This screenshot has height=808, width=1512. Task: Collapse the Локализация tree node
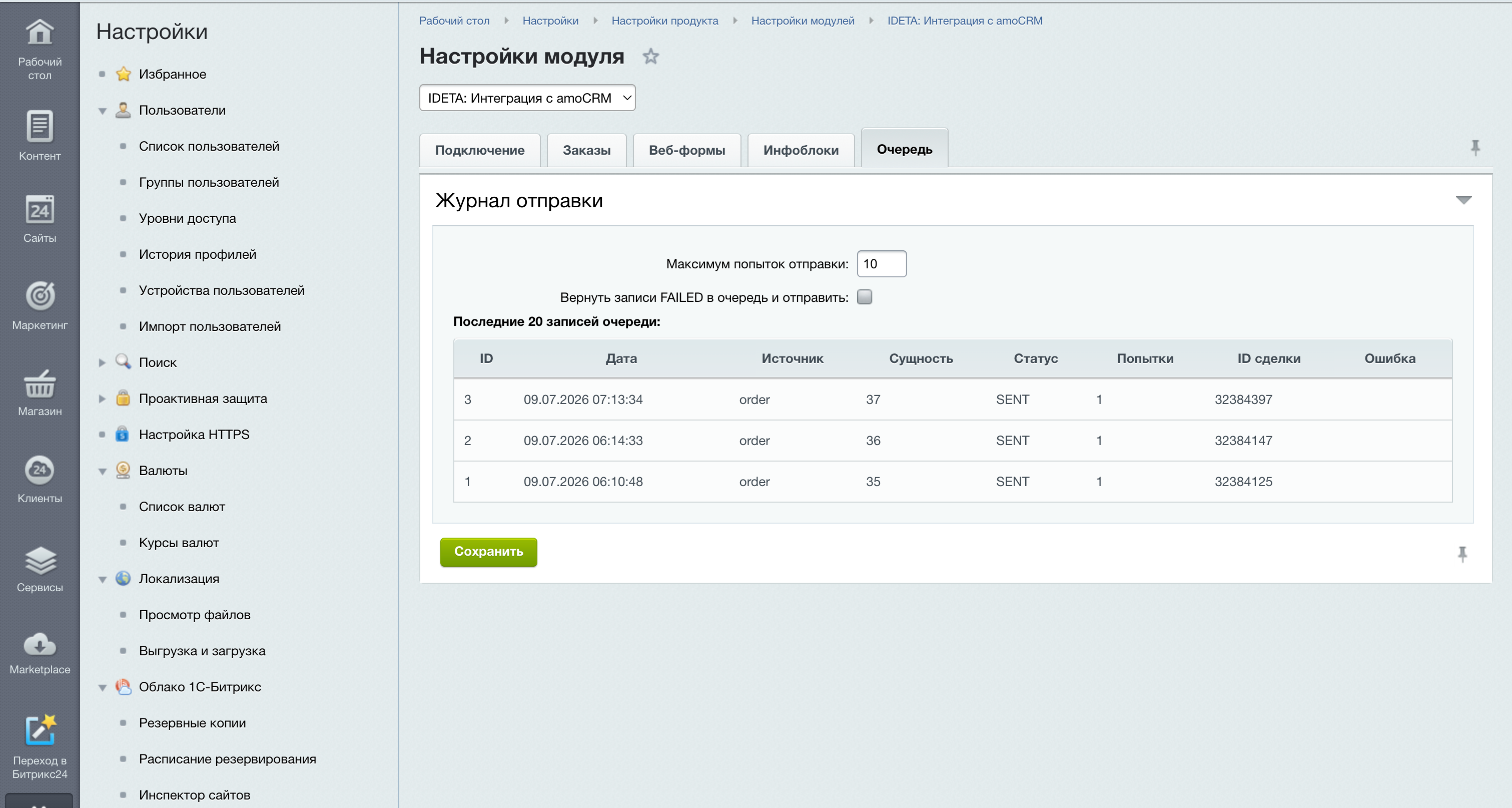coord(102,580)
